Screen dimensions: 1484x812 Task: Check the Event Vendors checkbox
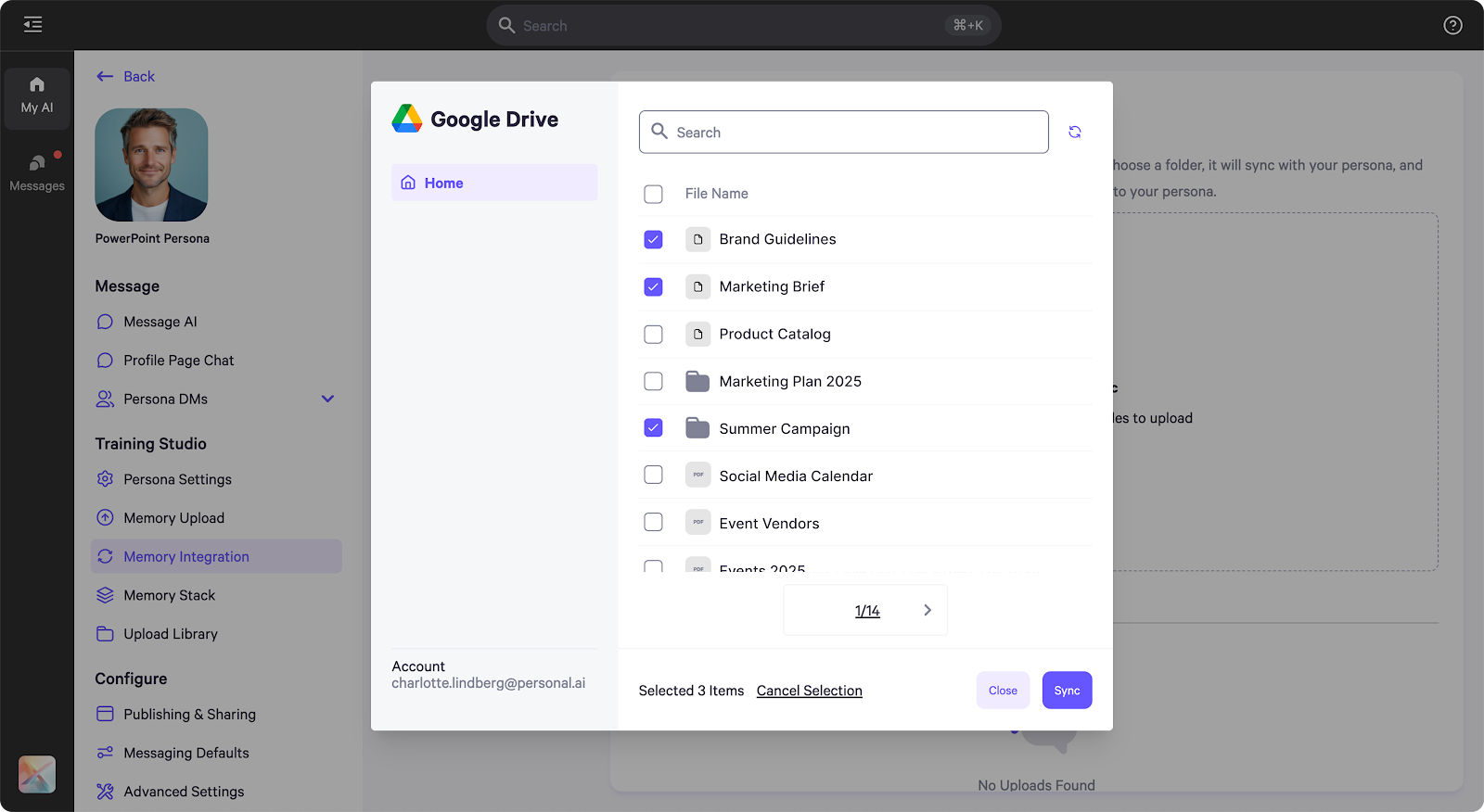[x=653, y=522]
